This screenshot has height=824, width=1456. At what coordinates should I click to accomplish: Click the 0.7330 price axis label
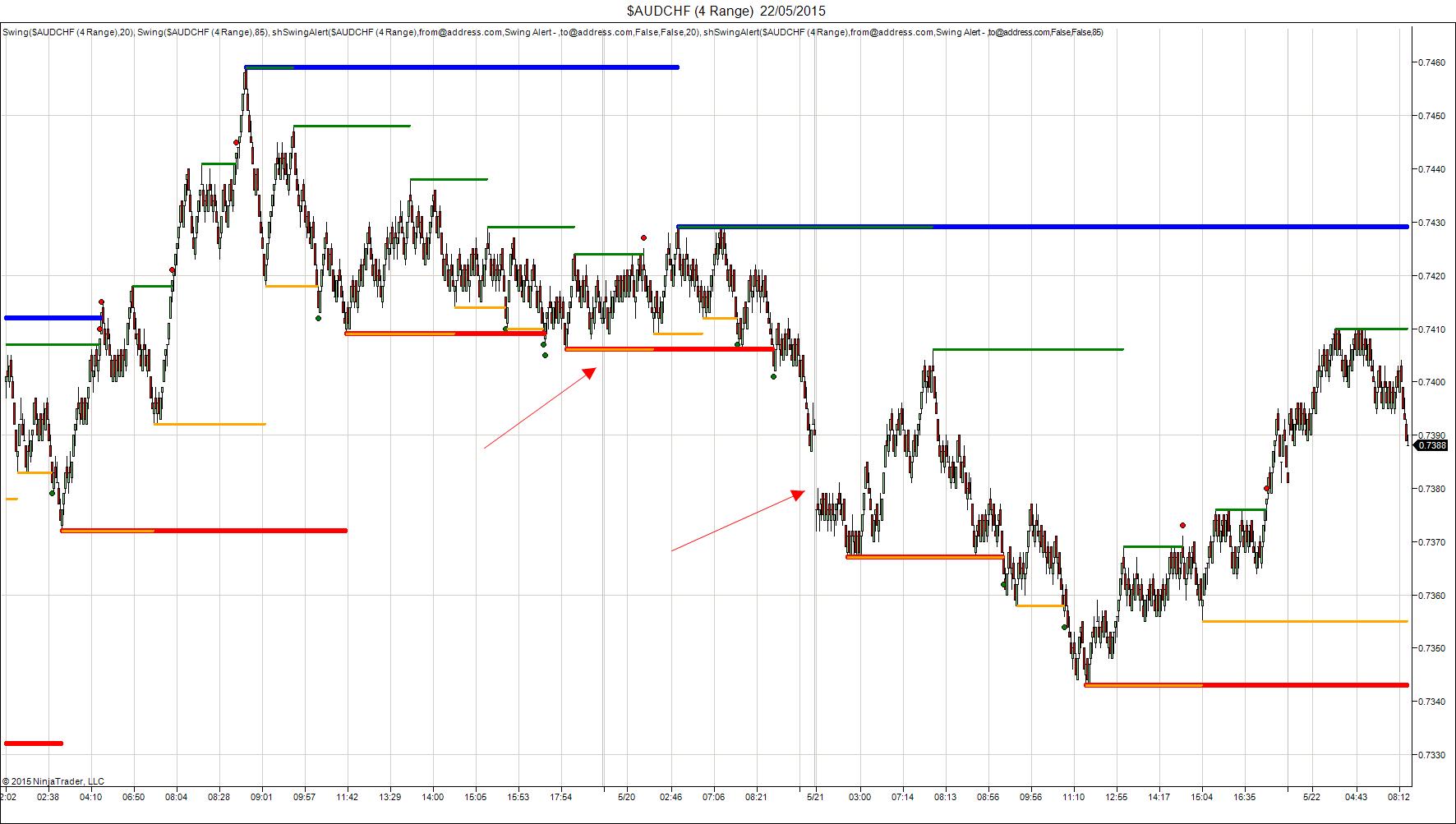tap(1431, 755)
